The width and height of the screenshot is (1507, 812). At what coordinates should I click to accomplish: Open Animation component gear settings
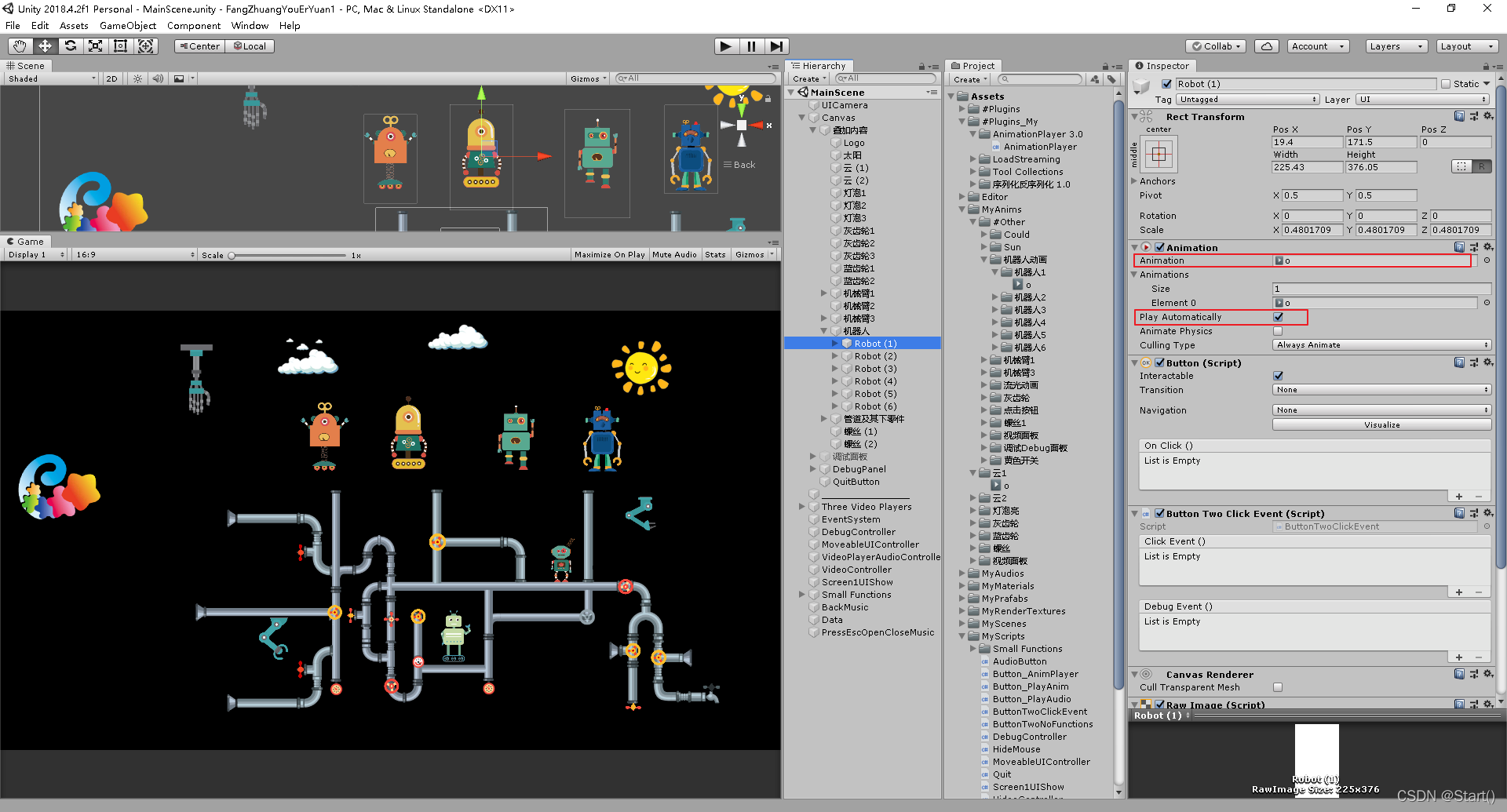click(1488, 247)
